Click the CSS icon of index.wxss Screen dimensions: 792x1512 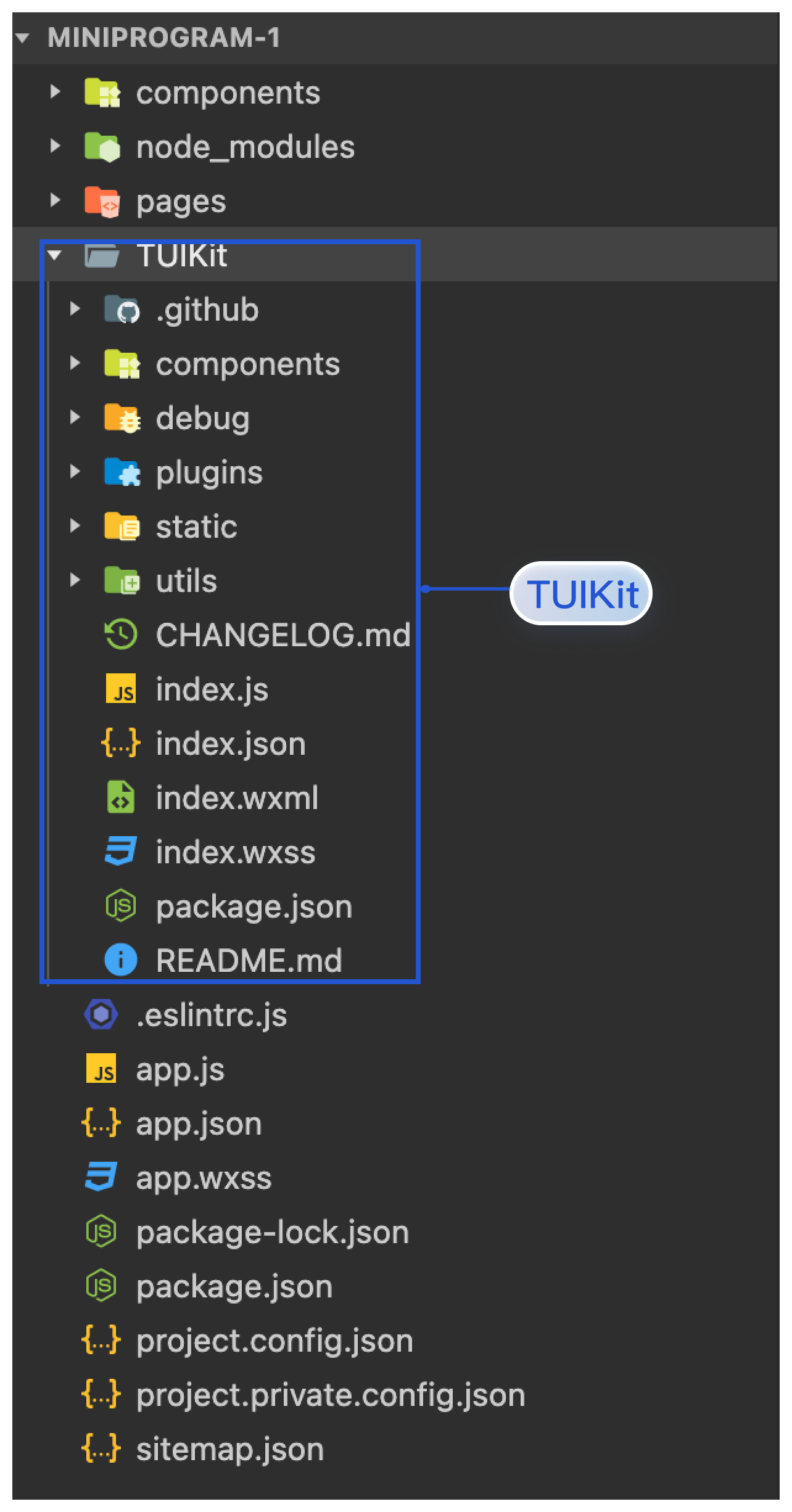point(121,852)
